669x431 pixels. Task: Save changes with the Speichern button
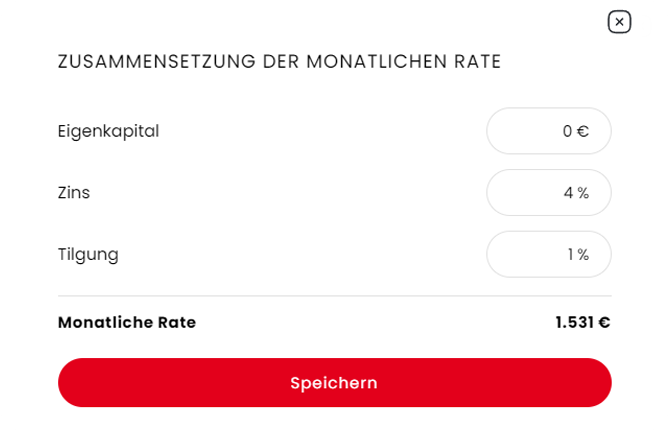click(334, 382)
